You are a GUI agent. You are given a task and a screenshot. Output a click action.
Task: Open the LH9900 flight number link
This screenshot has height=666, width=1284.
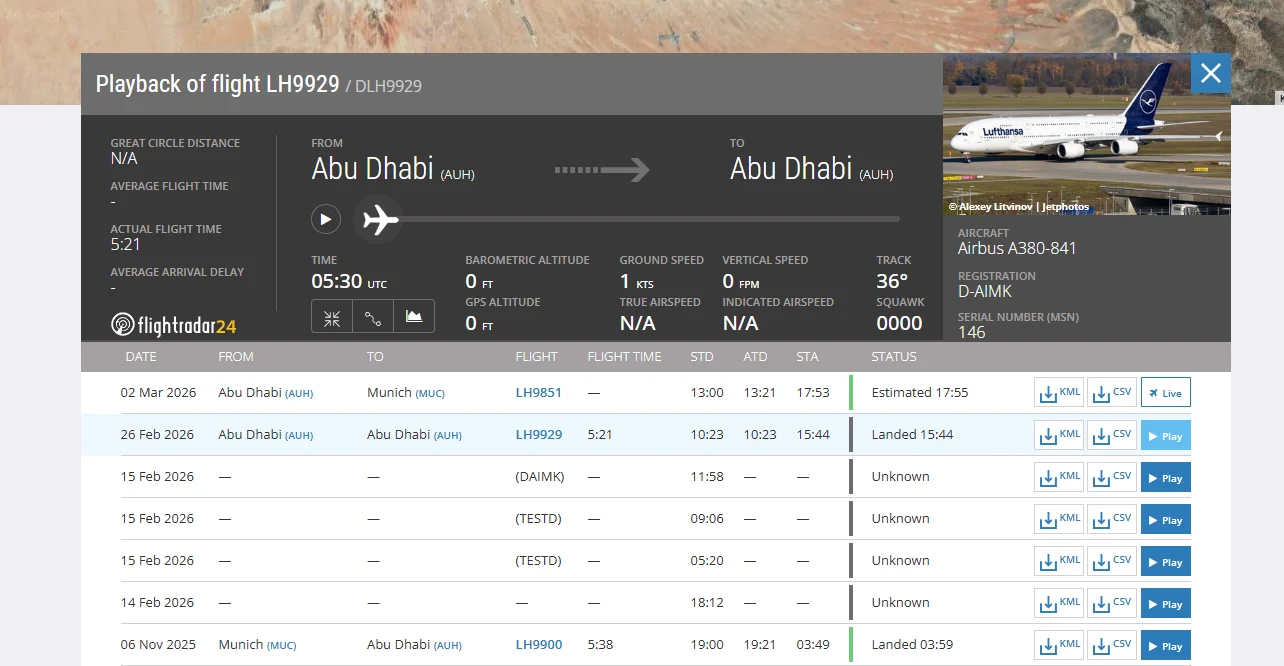(539, 645)
